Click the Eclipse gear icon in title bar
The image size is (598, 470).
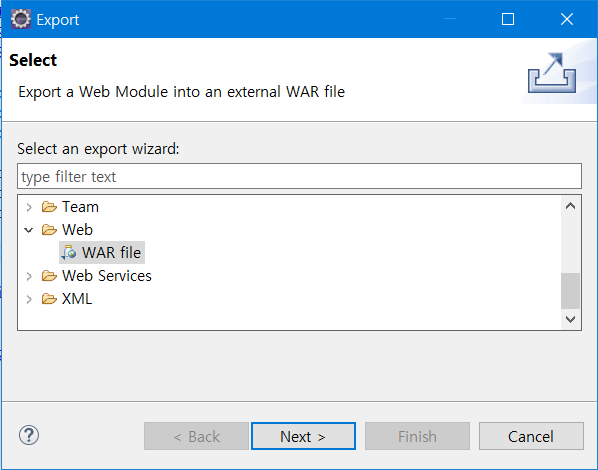[x=21, y=19]
